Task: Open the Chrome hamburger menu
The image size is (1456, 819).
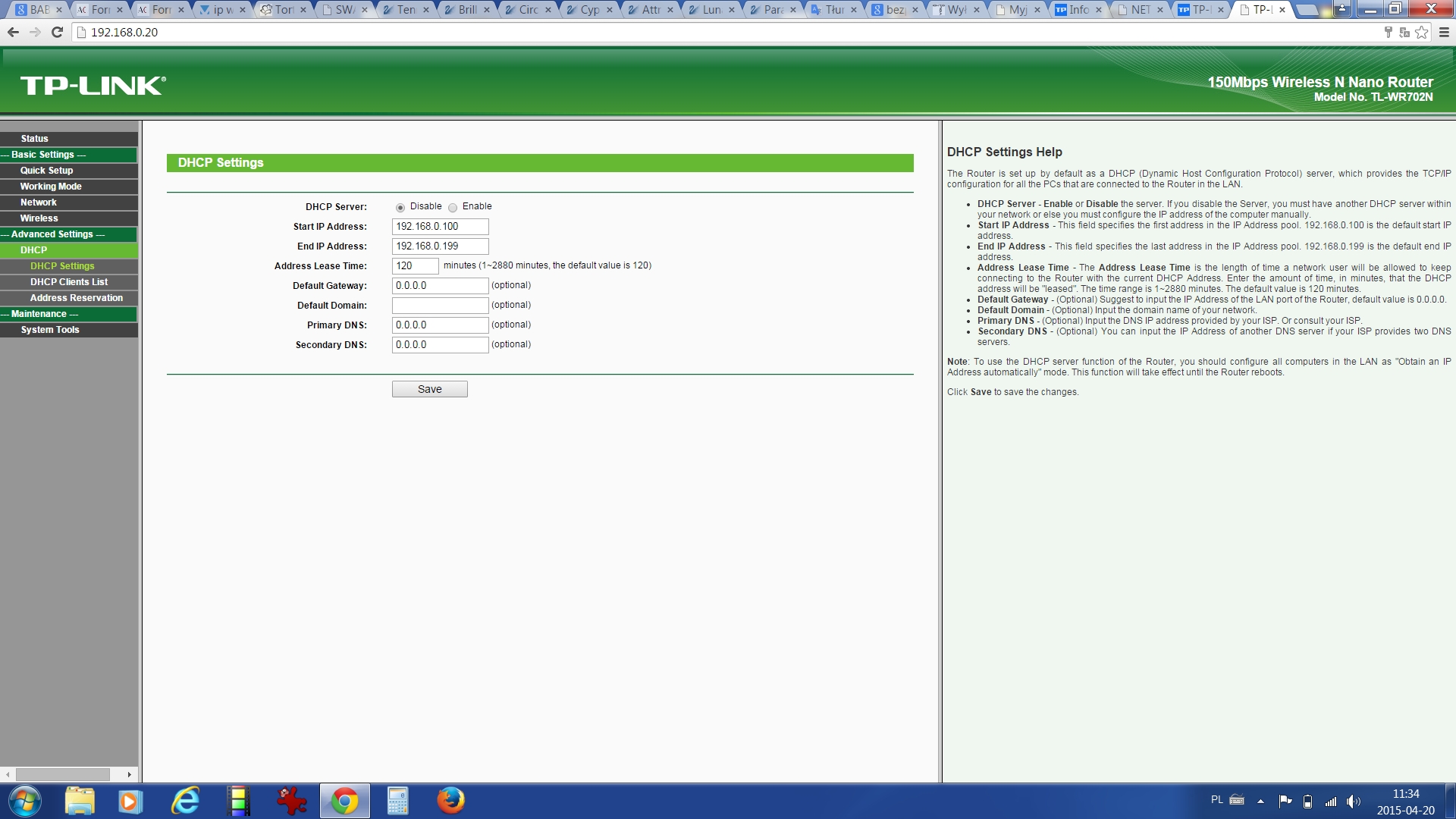Action: click(x=1444, y=32)
